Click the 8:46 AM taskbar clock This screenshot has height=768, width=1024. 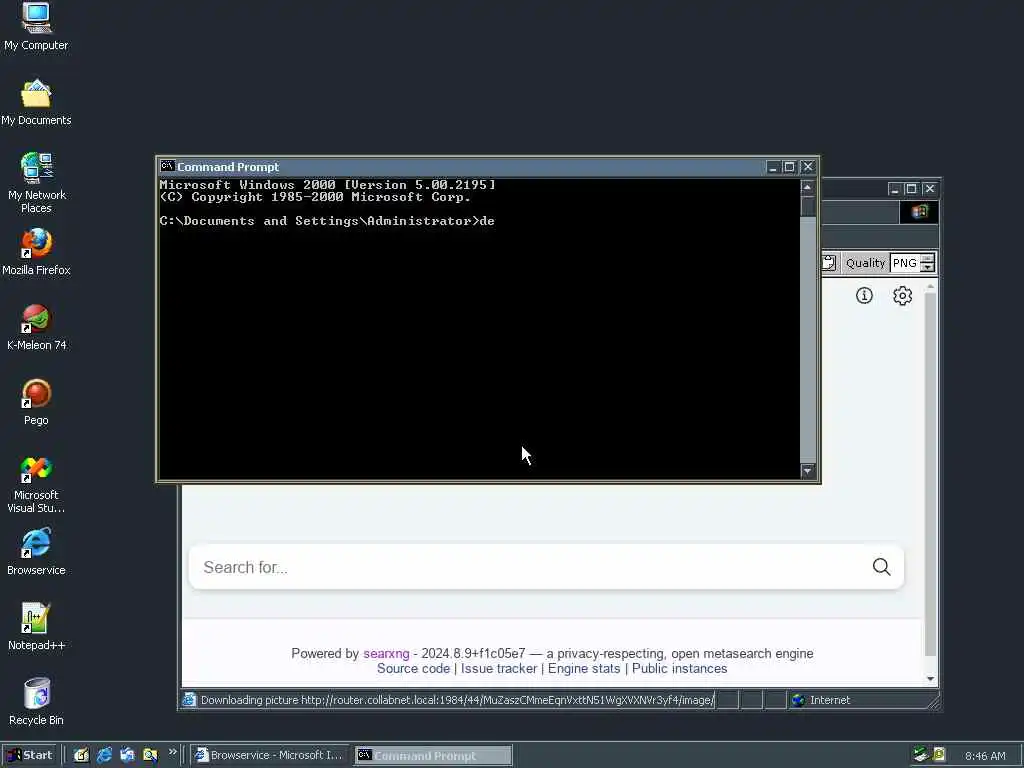tap(985, 756)
